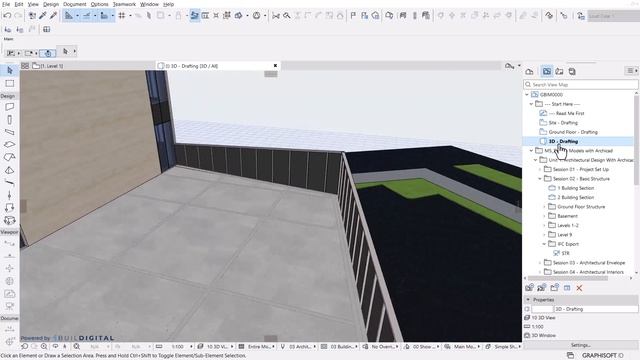Toggle the snap guides button in toolbar
This screenshot has height=360, width=640.
coord(87,16)
